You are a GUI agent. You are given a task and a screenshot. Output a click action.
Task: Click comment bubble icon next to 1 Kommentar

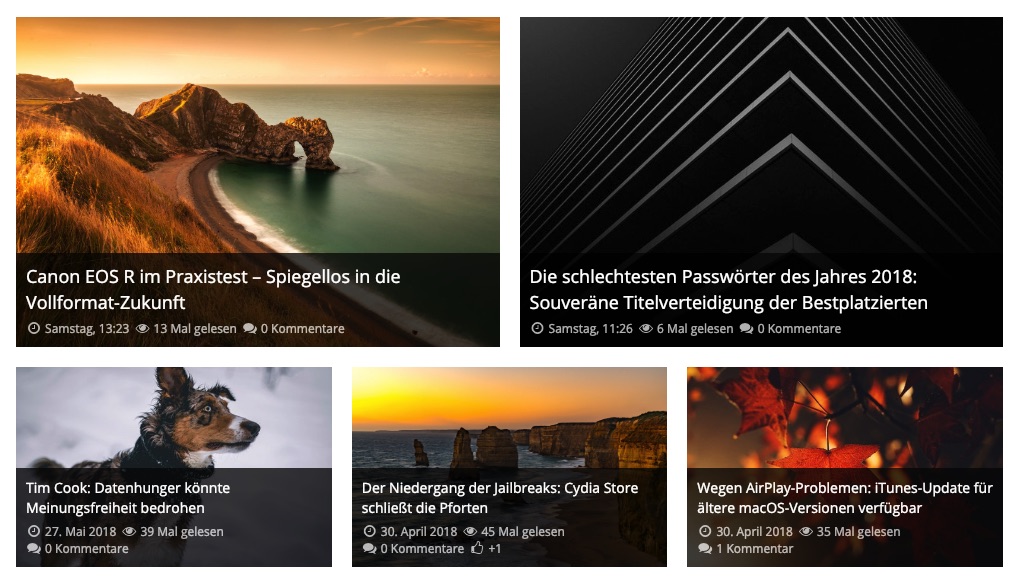tap(705, 549)
